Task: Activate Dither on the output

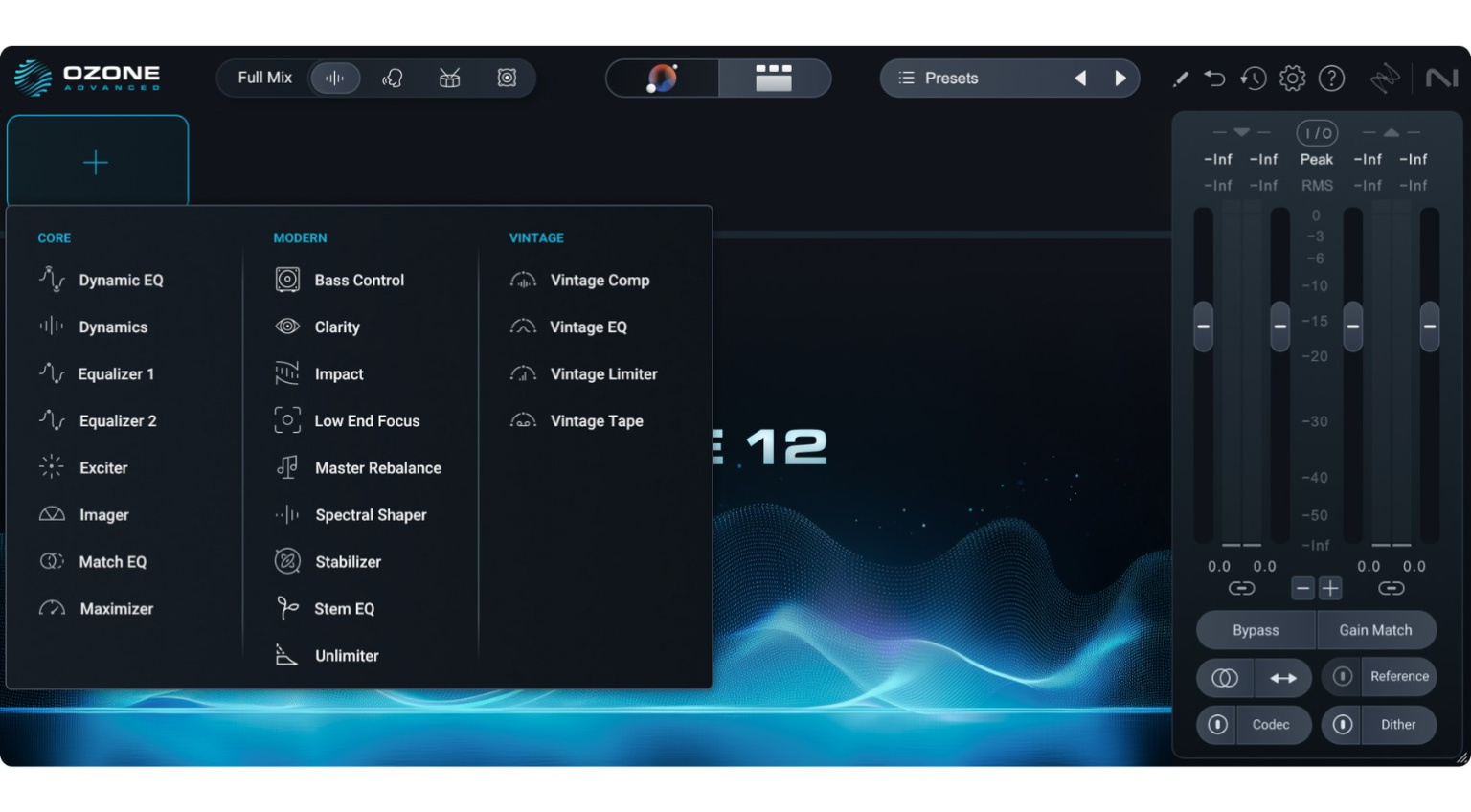Action: [x=1341, y=725]
